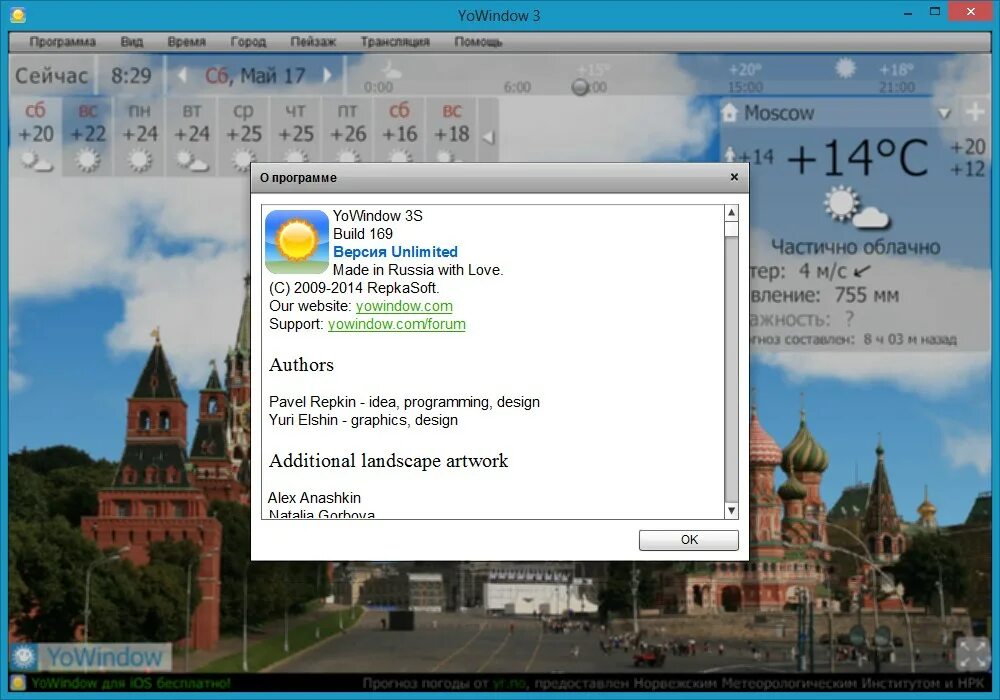Open the Время menu
Screen dimensions: 1000x700
[x=186, y=42]
